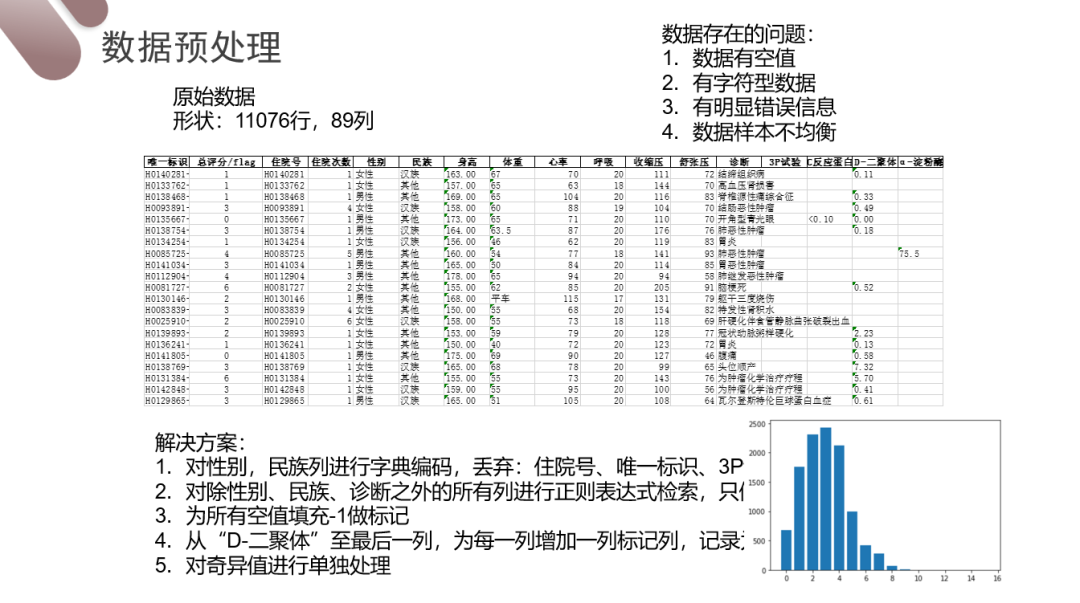Click the text 形状：11076行，89列

point(273,121)
